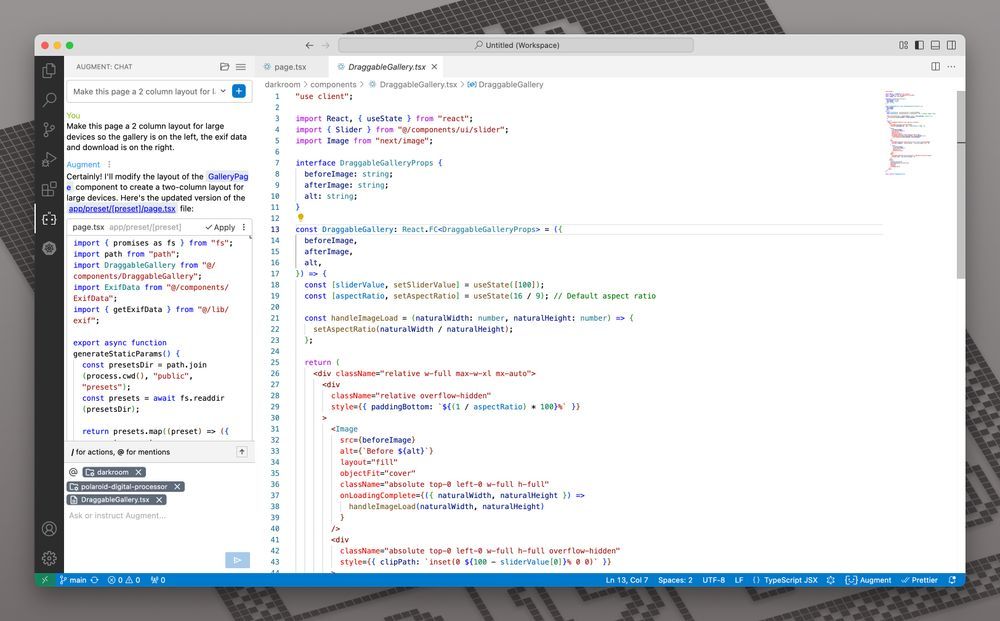Open the Manage gear in activity bar
The width and height of the screenshot is (1000, 621).
coord(49,559)
